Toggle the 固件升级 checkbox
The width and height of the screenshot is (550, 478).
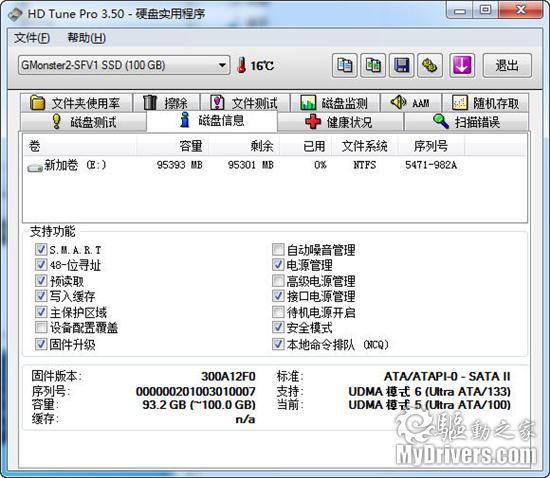point(41,344)
